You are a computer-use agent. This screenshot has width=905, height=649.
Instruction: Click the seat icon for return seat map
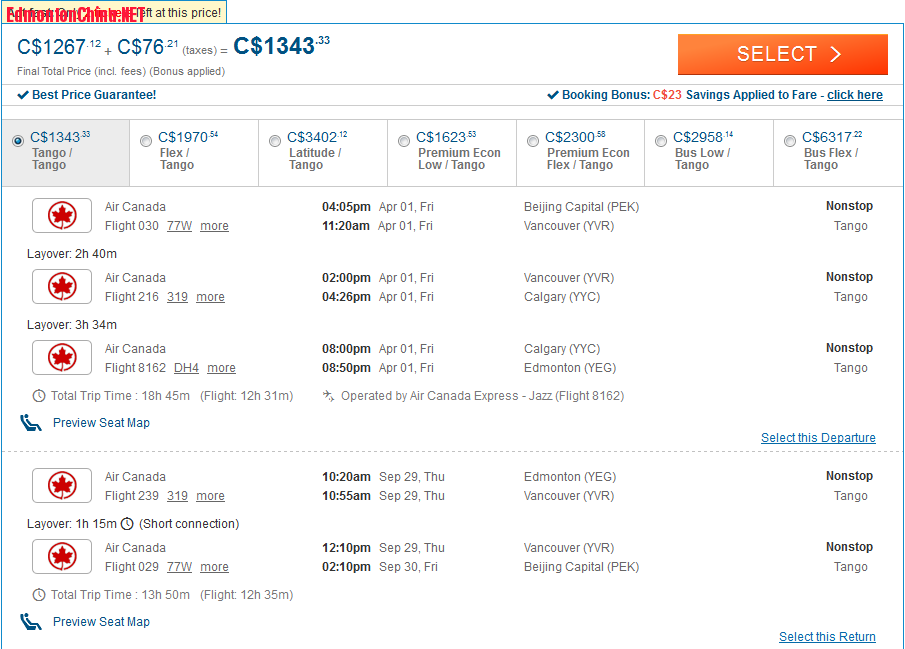pos(31,622)
